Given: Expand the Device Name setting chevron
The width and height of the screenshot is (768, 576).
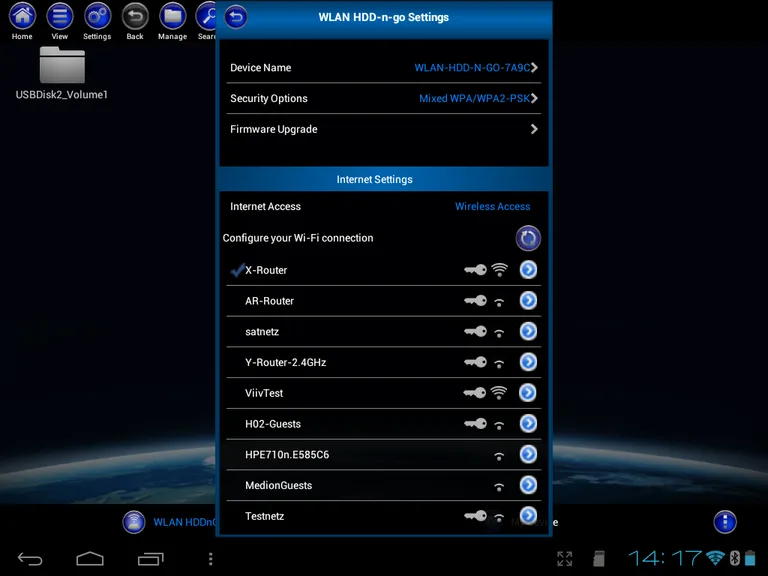Looking at the screenshot, I should coord(534,68).
